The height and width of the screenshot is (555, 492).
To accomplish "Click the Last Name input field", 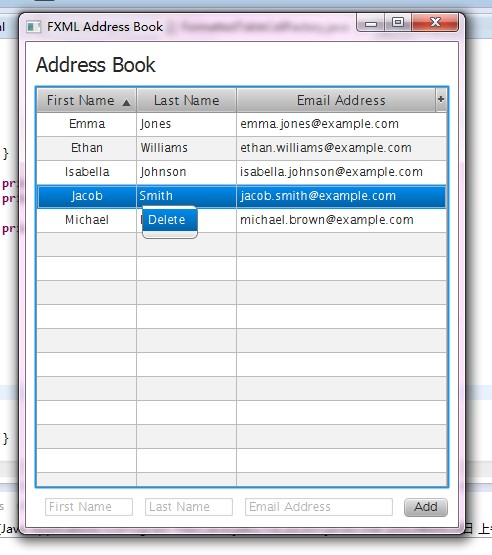I will pos(189,507).
